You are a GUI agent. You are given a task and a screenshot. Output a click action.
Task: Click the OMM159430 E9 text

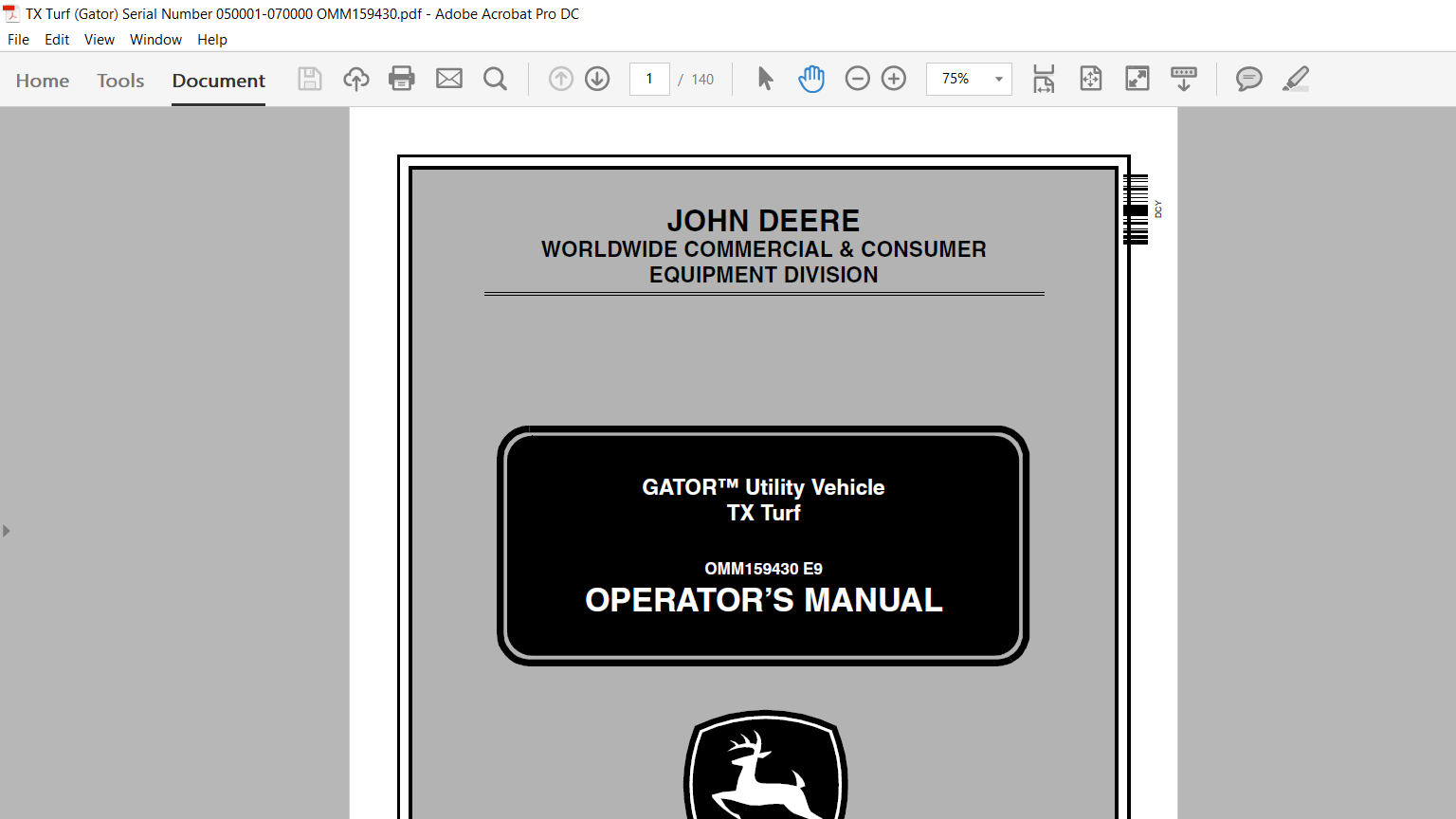pos(764,569)
